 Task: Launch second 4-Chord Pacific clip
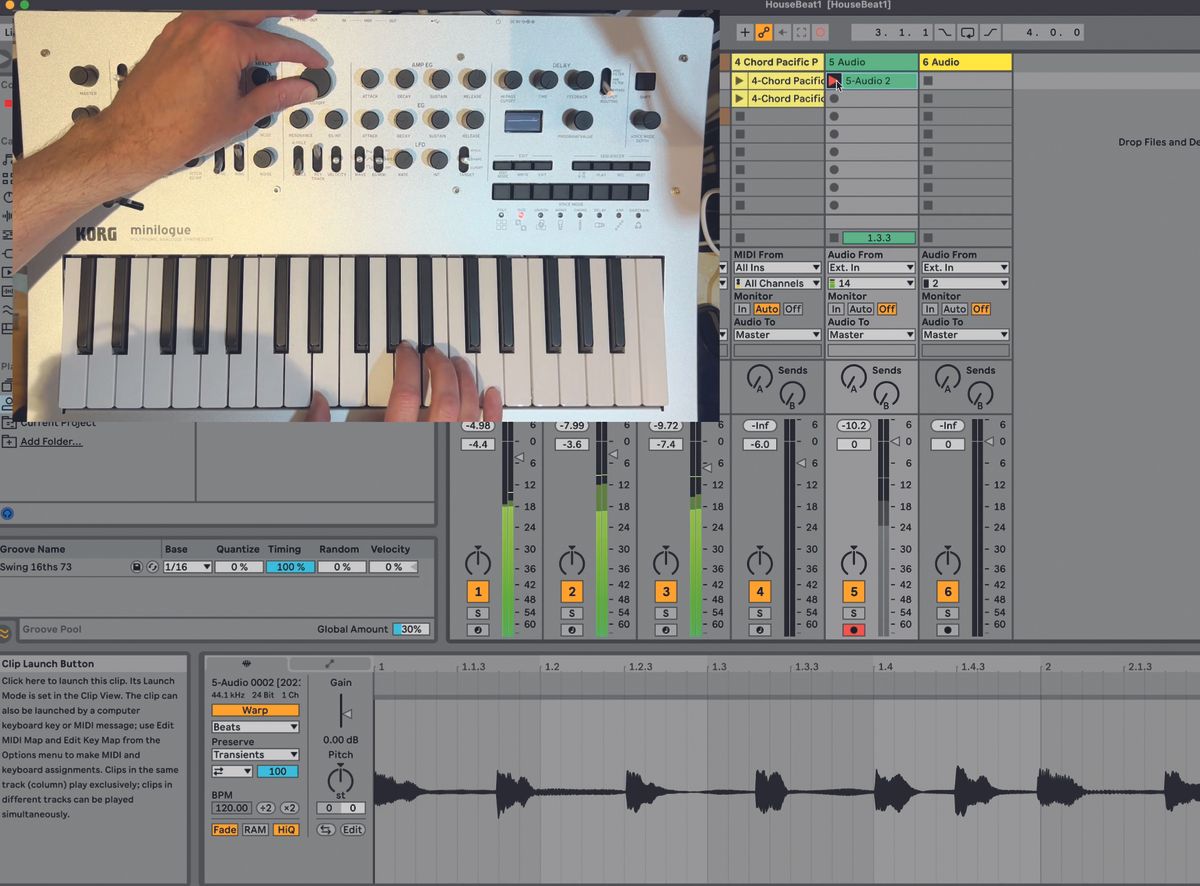(x=740, y=99)
